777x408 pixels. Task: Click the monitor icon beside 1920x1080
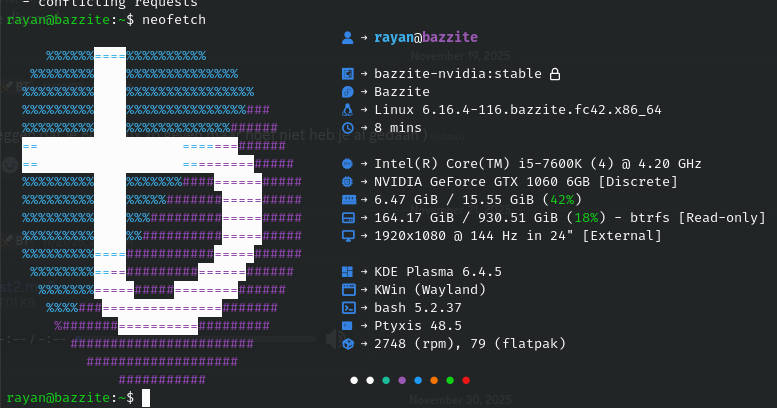pyautogui.click(x=348, y=236)
